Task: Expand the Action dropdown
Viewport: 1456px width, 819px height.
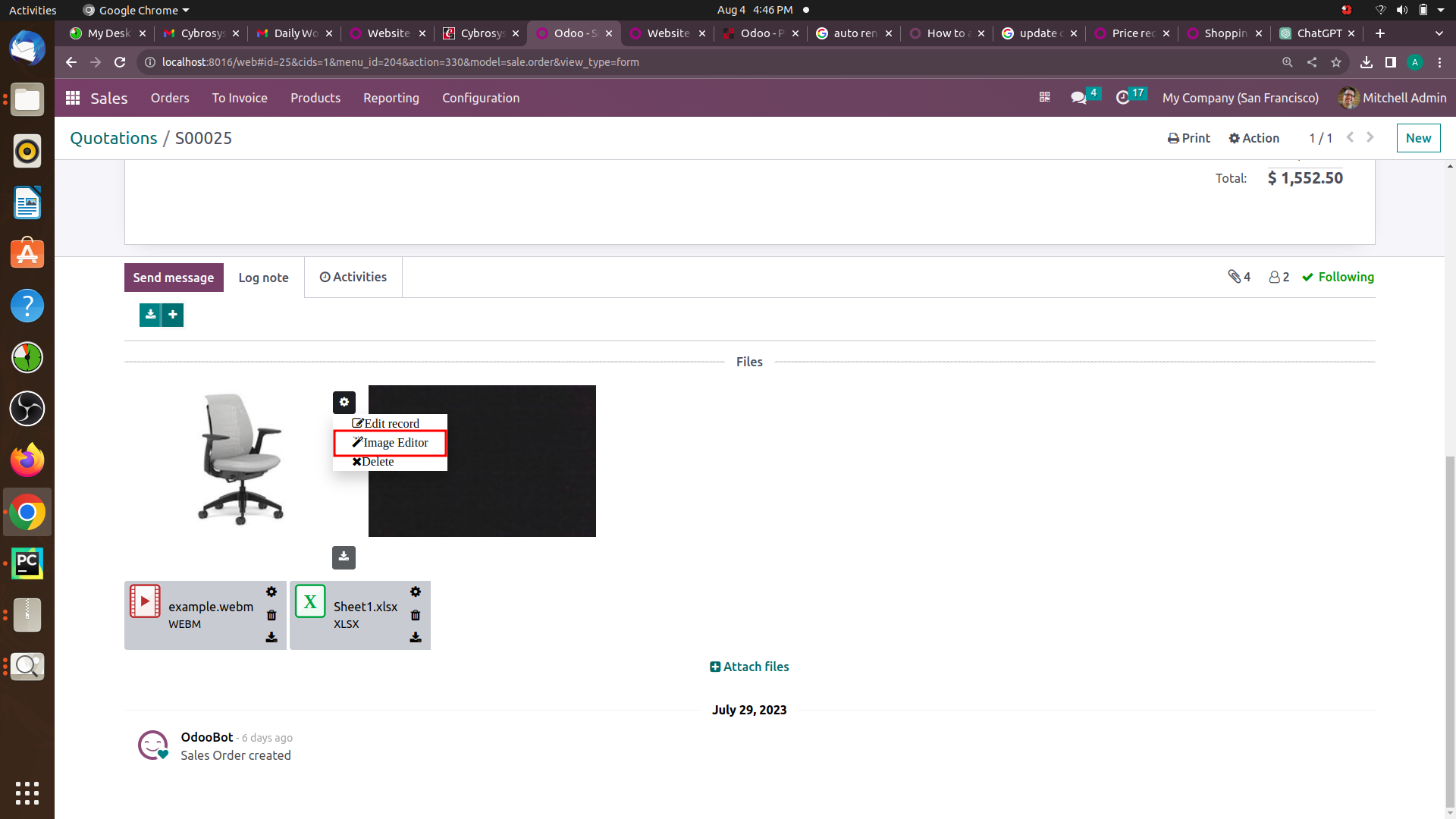Action: coord(1254,138)
